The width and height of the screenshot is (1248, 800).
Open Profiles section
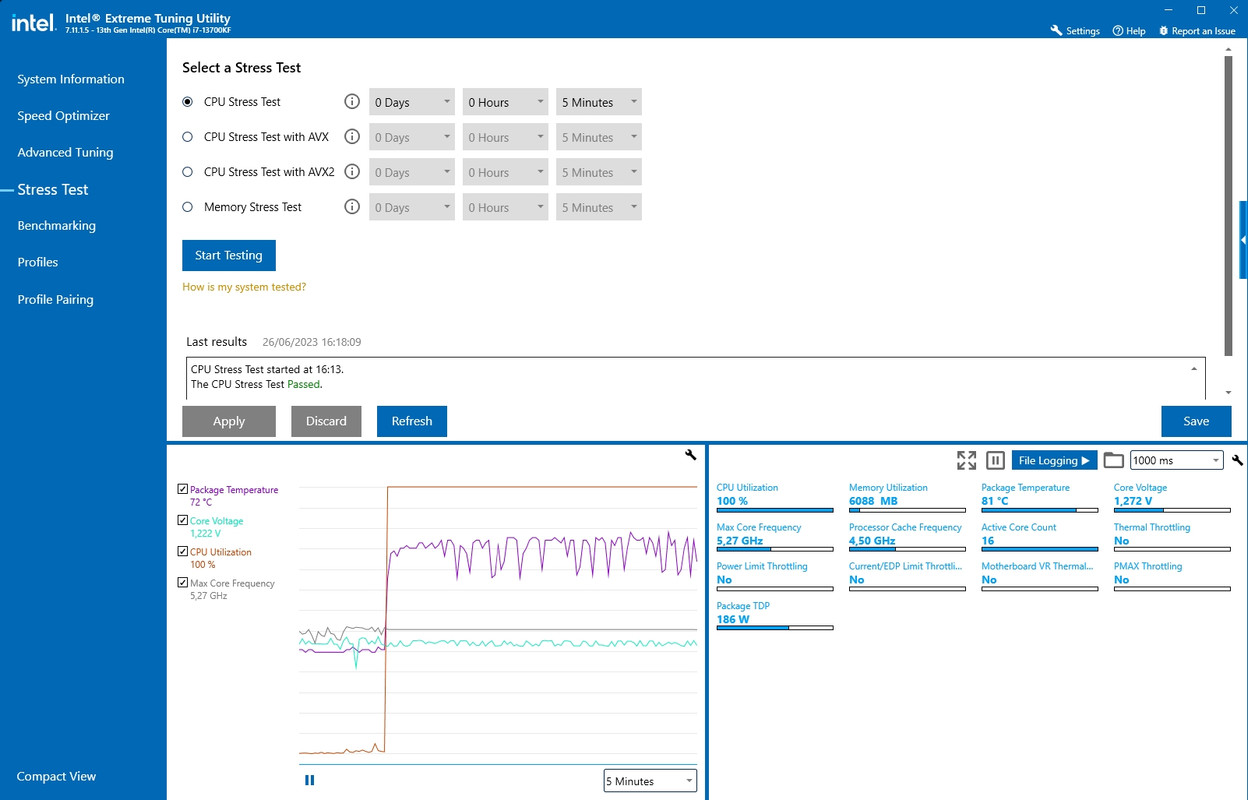coord(38,262)
